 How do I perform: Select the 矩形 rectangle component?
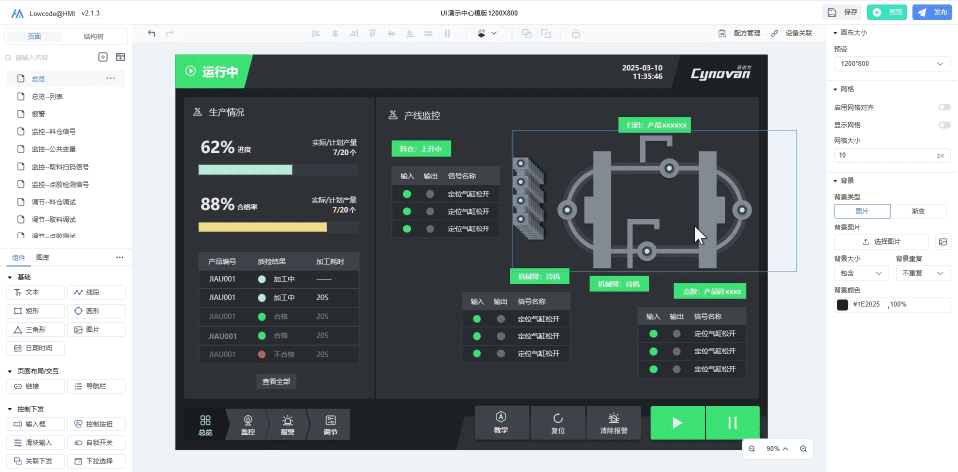click(x=35, y=311)
